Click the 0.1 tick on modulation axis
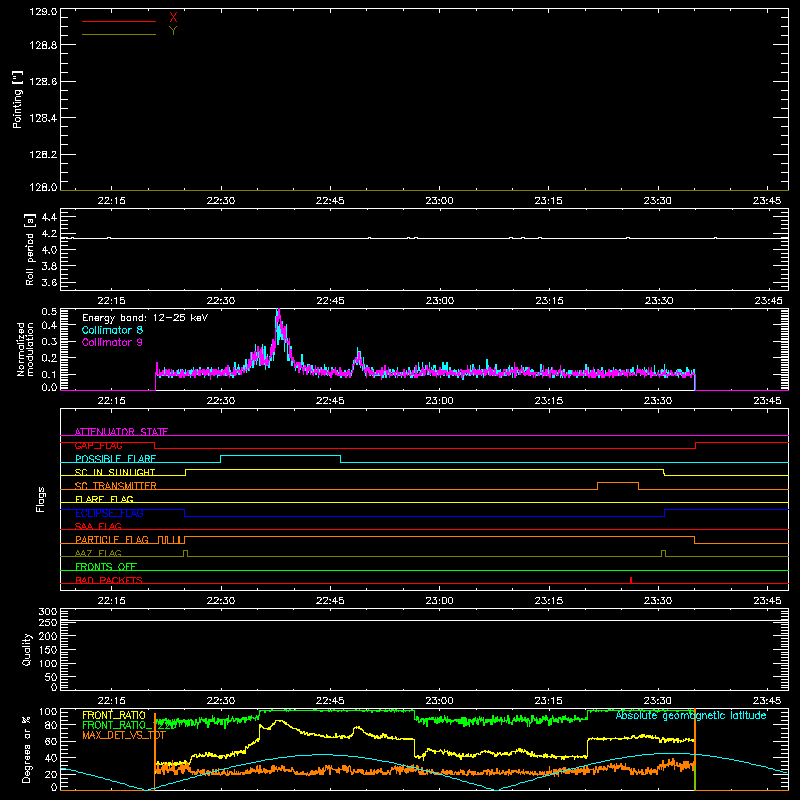Viewport: 800px width, 800px height. pyautogui.click(x=49, y=374)
